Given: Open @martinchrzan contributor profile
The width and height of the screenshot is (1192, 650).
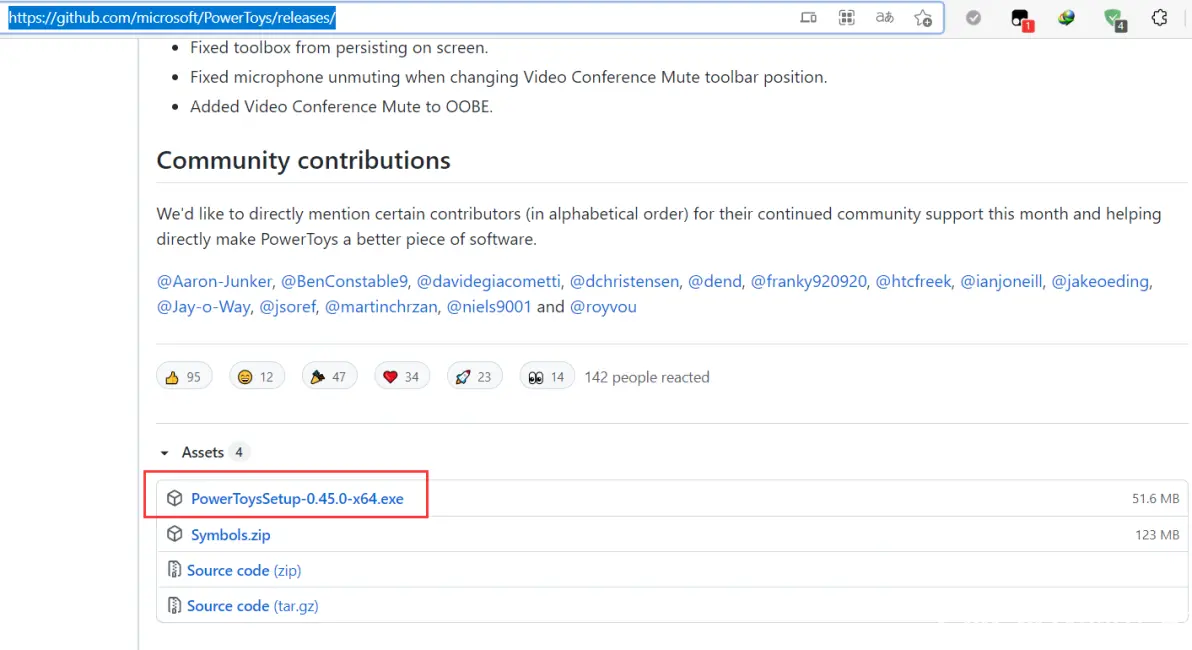Looking at the screenshot, I should click(x=381, y=306).
